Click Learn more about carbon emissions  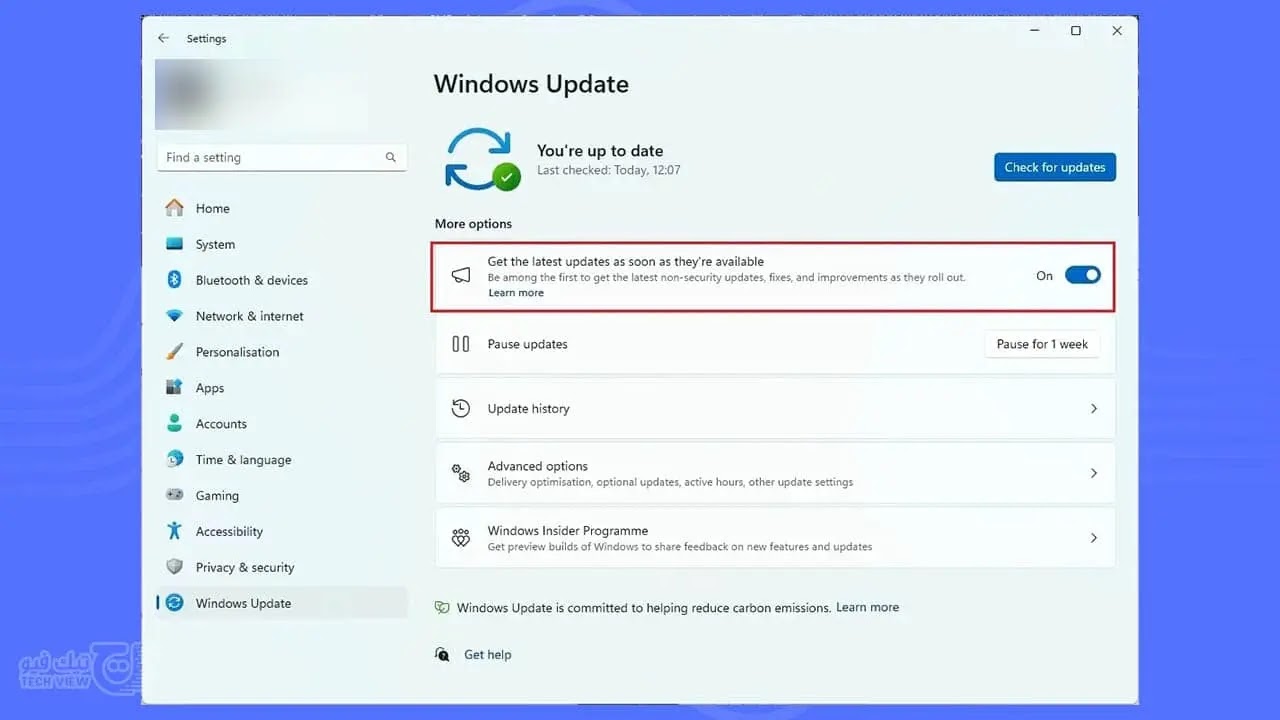(867, 607)
